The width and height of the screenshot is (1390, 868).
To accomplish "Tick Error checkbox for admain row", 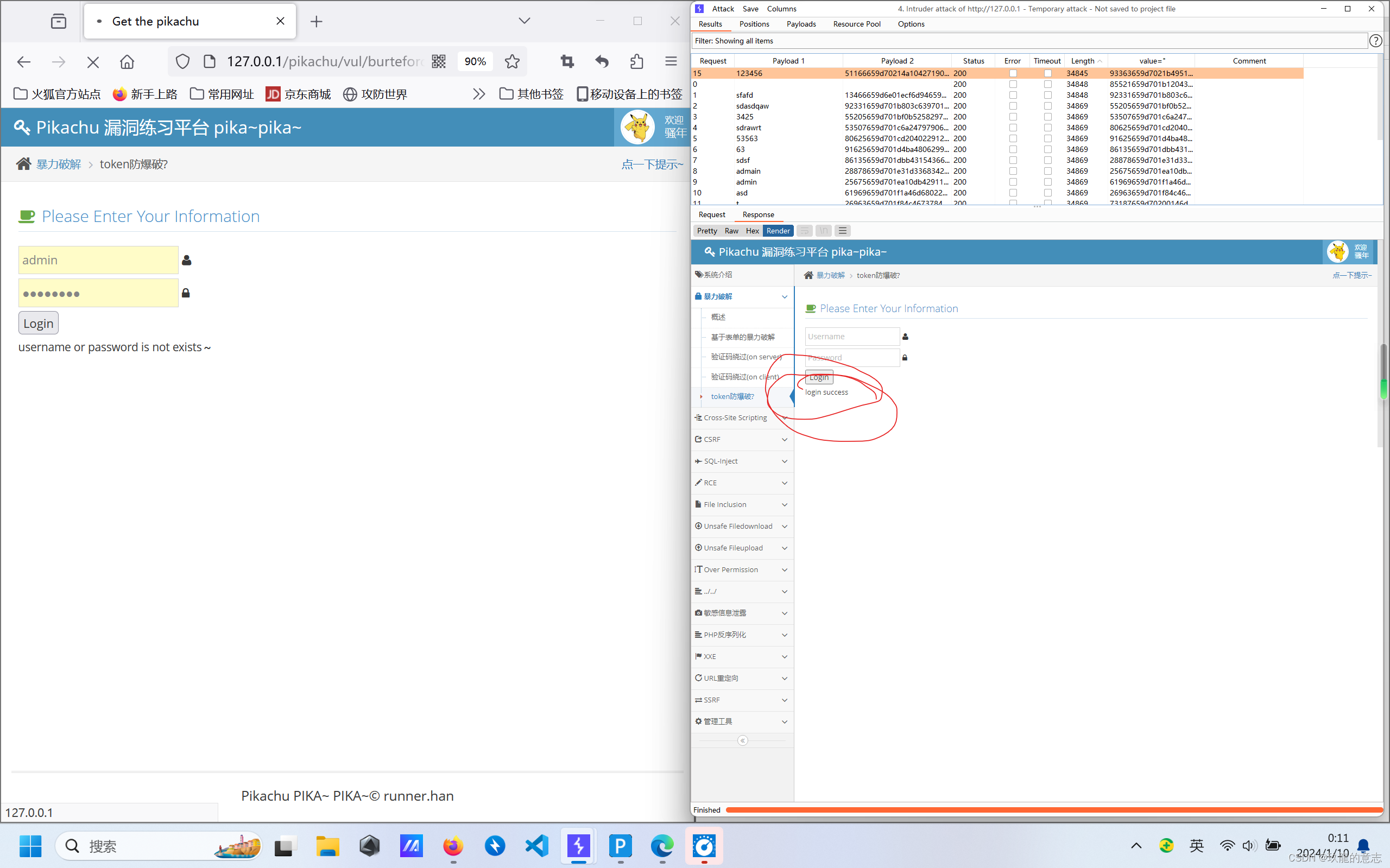I will (1013, 171).
